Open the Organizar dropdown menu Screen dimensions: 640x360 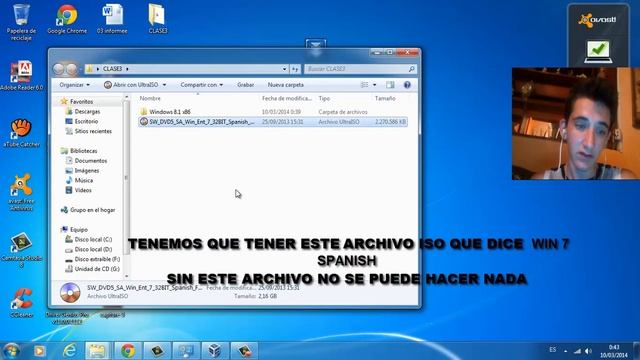[74, 85]
